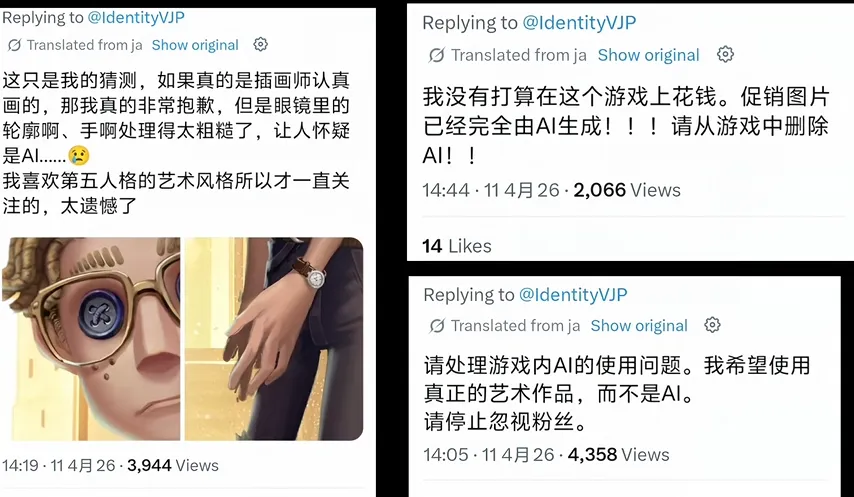The image size is (854, 497).
Task: Open the button-eye glasses image
Action: [90, 339]
